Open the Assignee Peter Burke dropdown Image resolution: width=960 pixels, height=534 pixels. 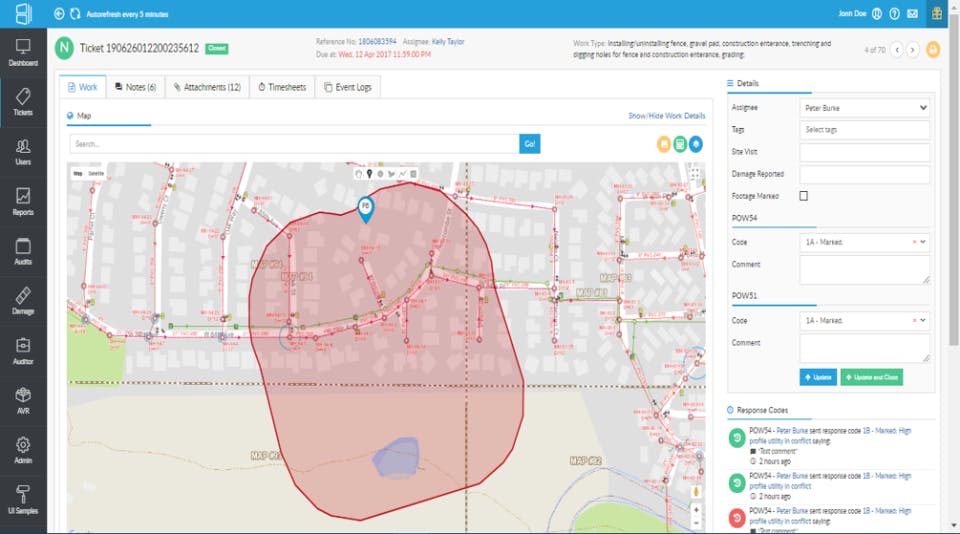[x=864, y=108]
